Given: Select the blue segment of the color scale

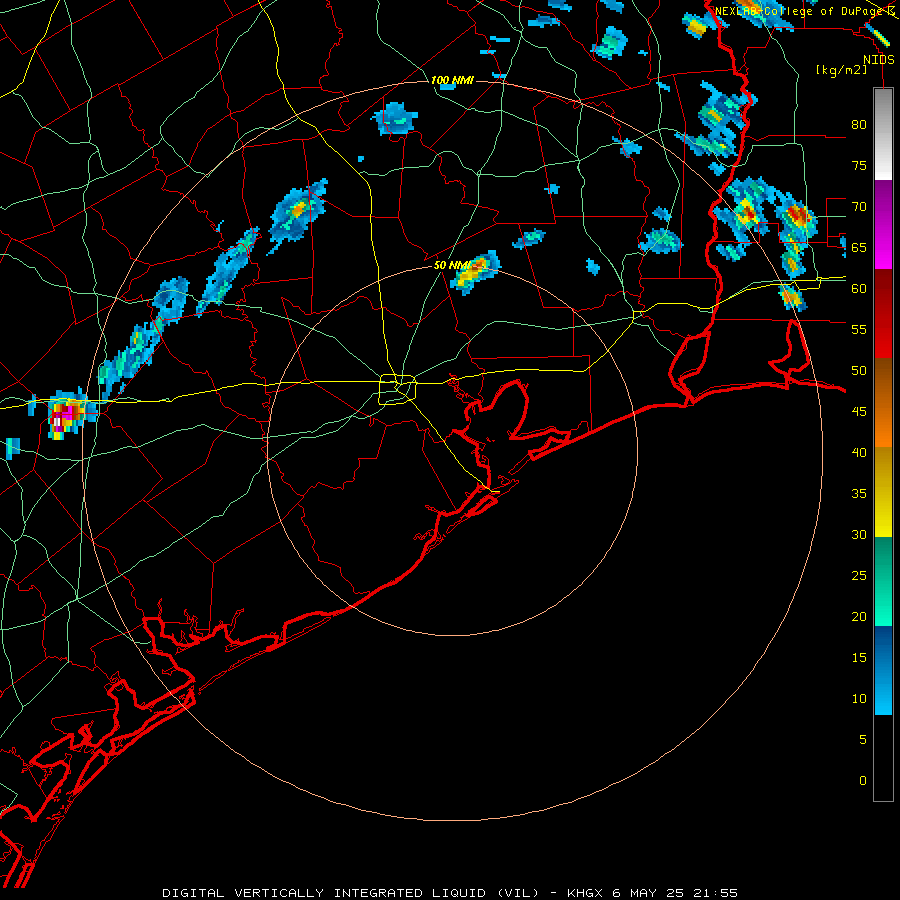Looking at the screenshot, I should click(883, 670).
